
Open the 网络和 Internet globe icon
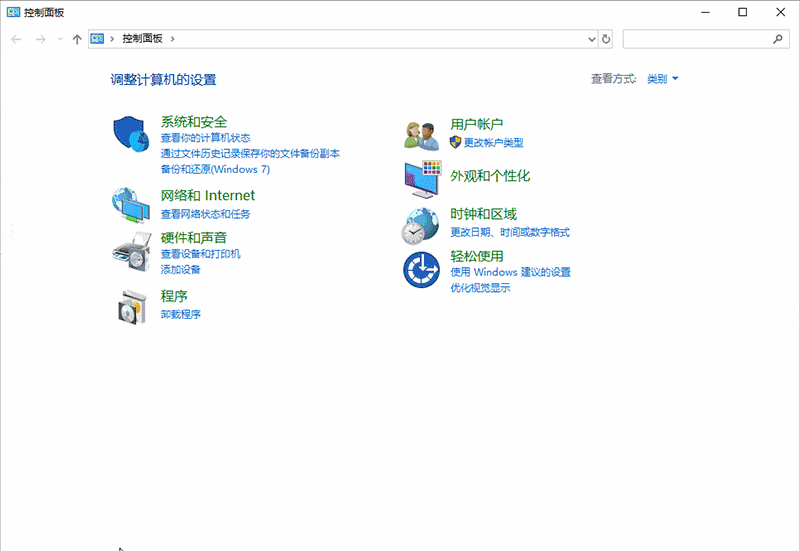pos(131,205)
